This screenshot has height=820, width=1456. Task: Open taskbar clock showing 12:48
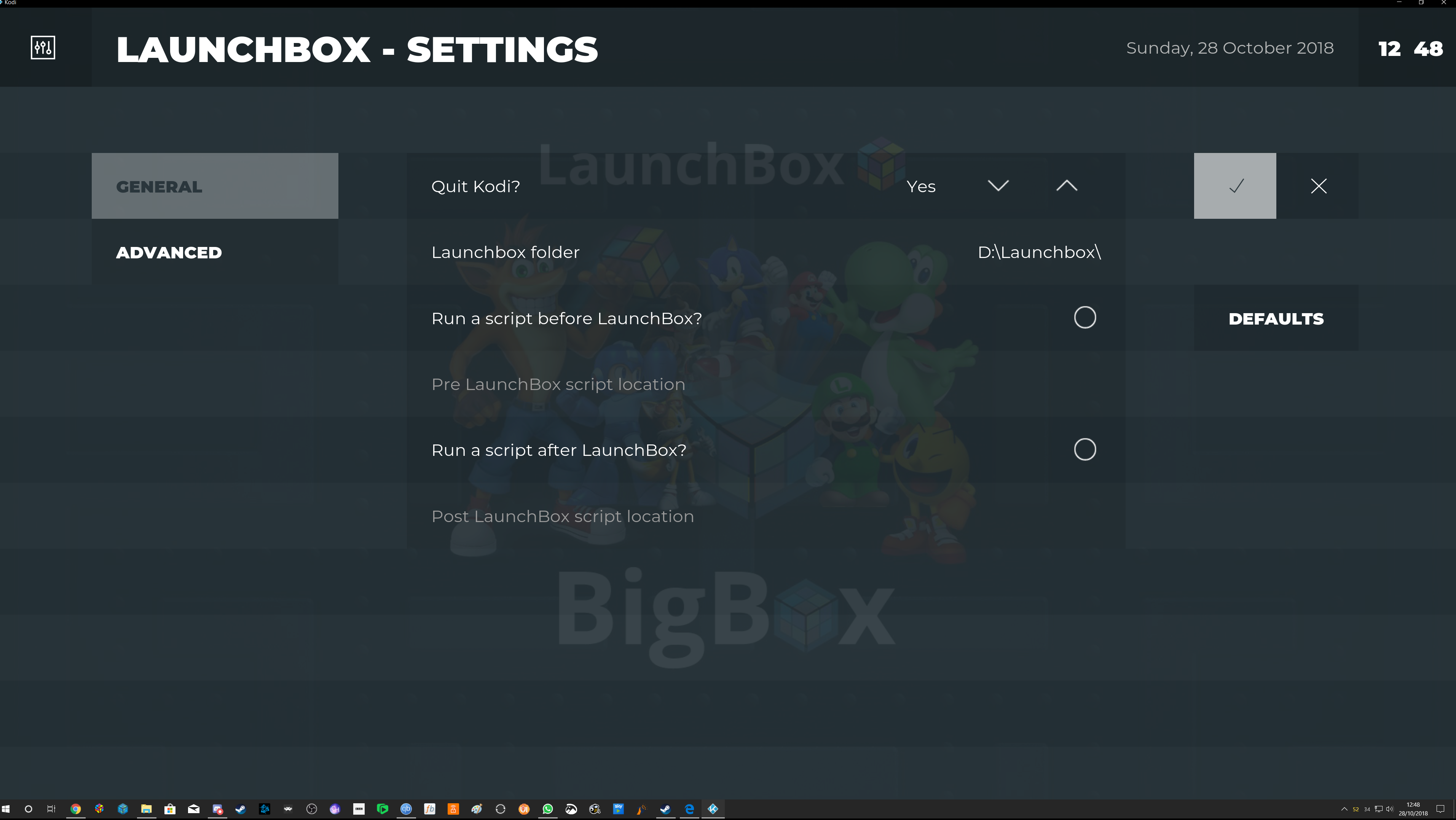point(1413,809)
